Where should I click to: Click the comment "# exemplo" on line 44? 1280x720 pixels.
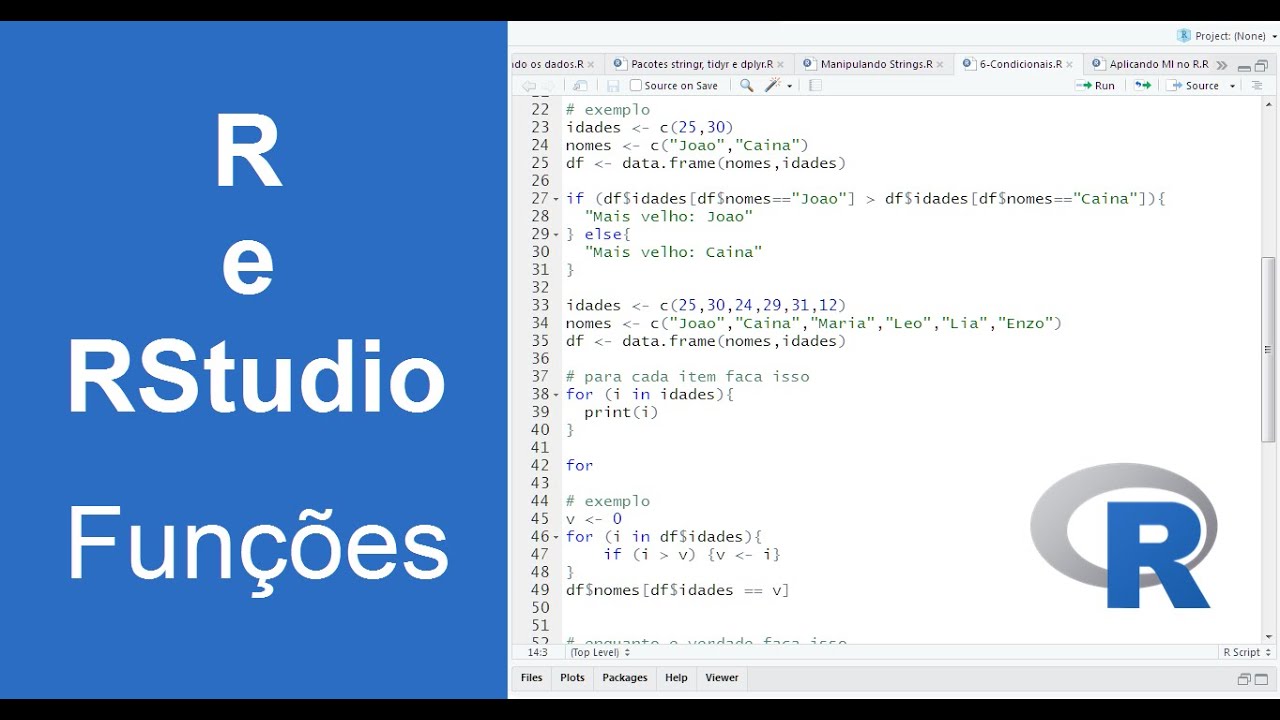click(607, 502)
